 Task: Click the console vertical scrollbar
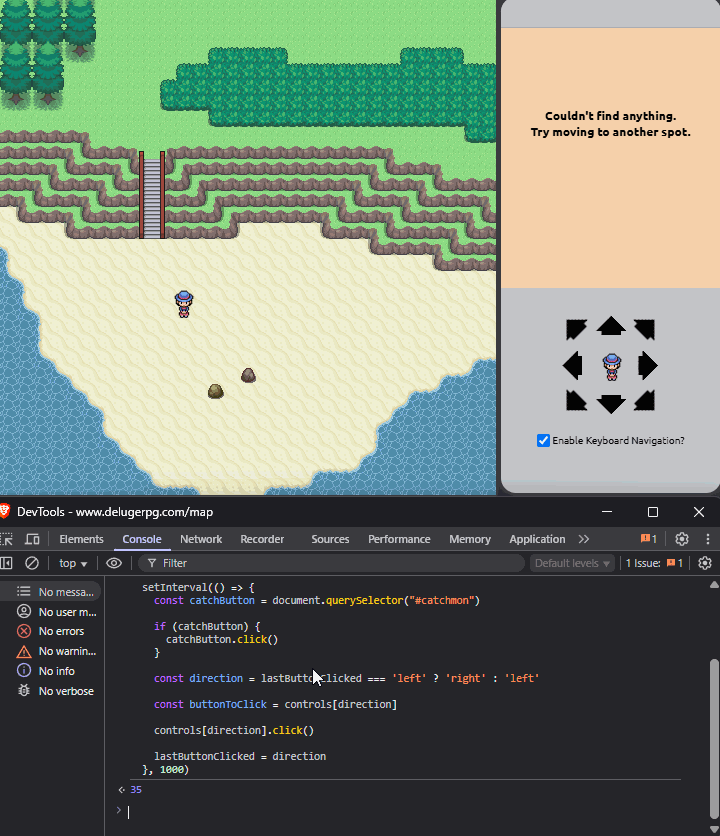[x=714, y=738]
